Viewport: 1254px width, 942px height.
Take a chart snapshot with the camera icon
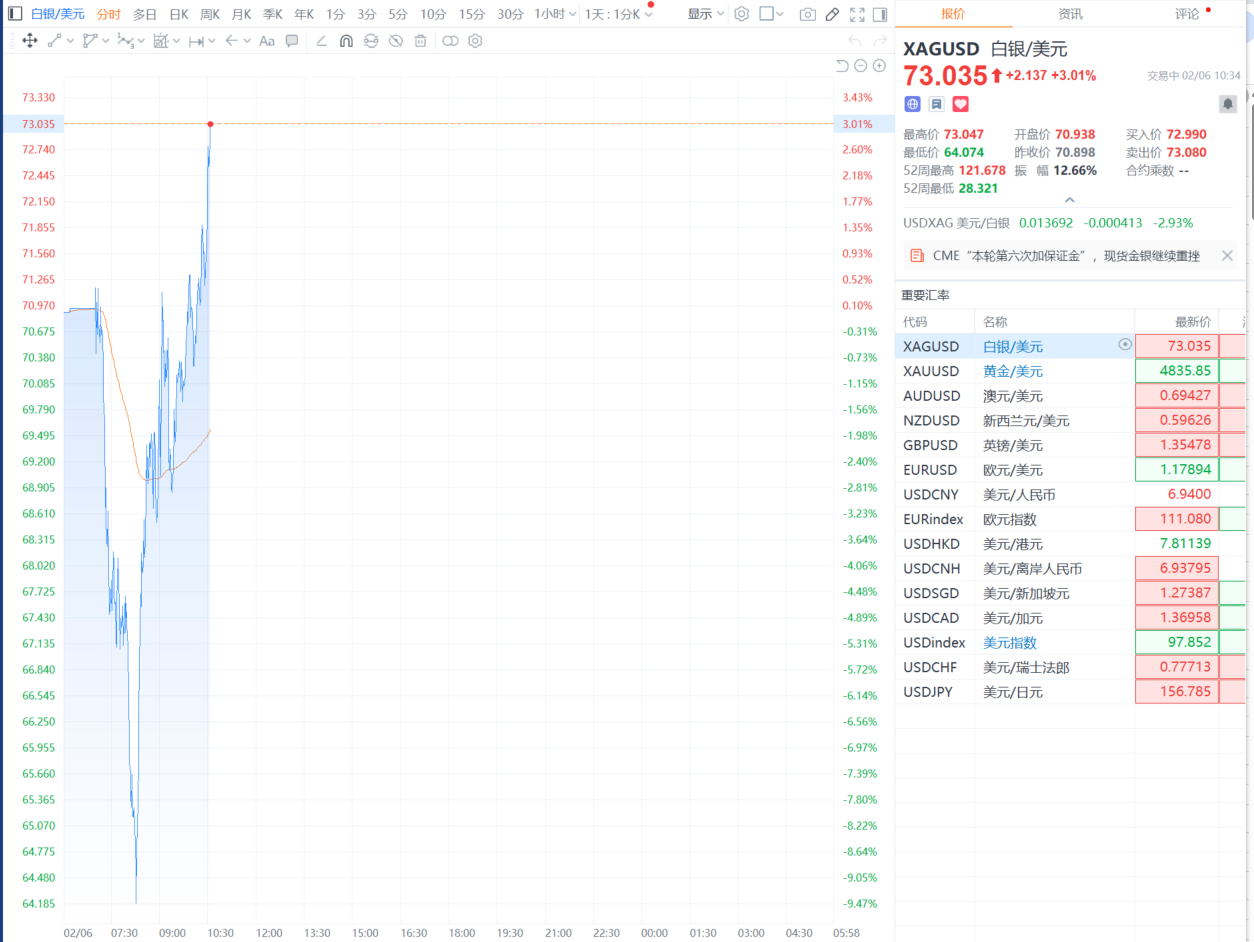[807, 14]
